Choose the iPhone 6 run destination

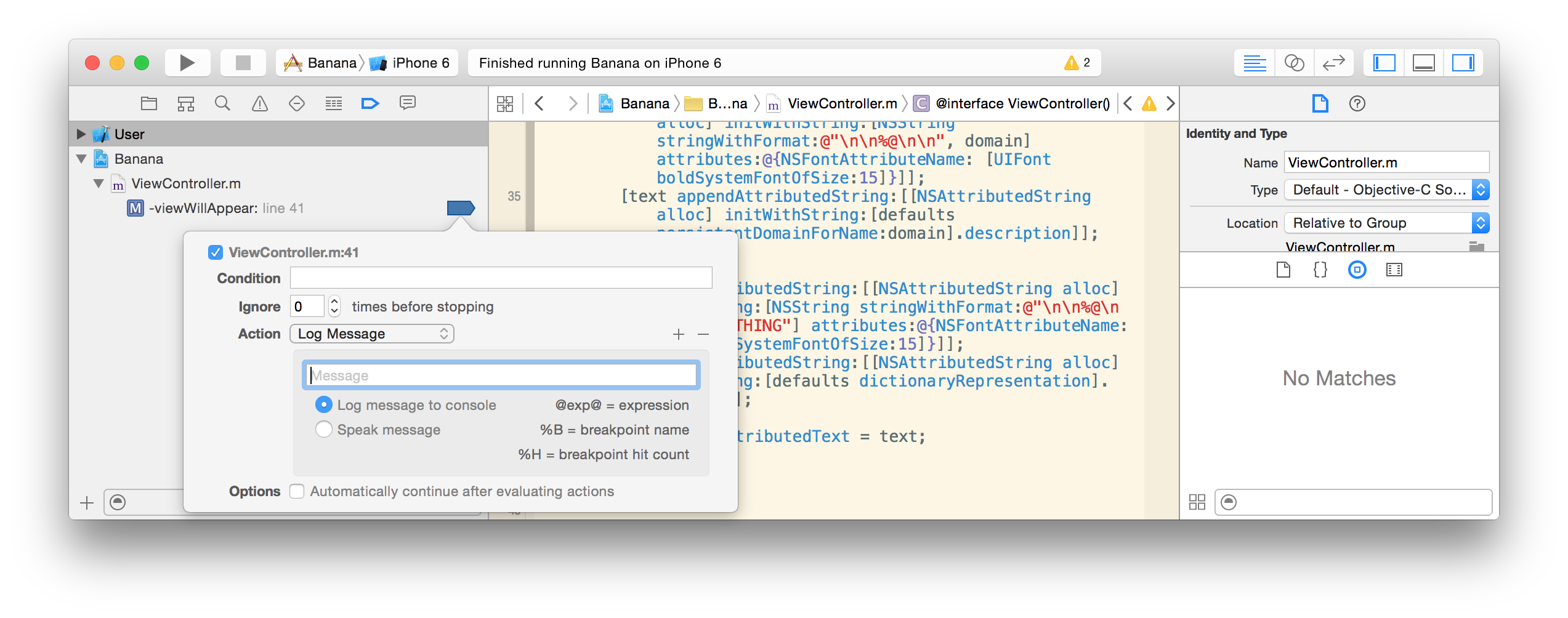pyautogui.click(x=410, y=63)
